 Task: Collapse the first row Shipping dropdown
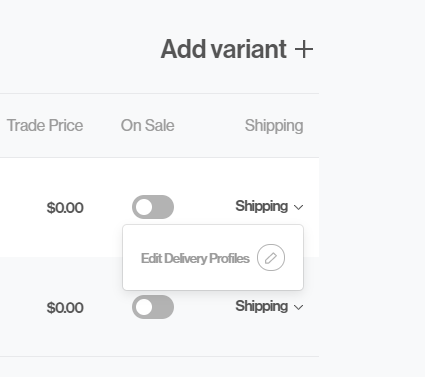269,206
